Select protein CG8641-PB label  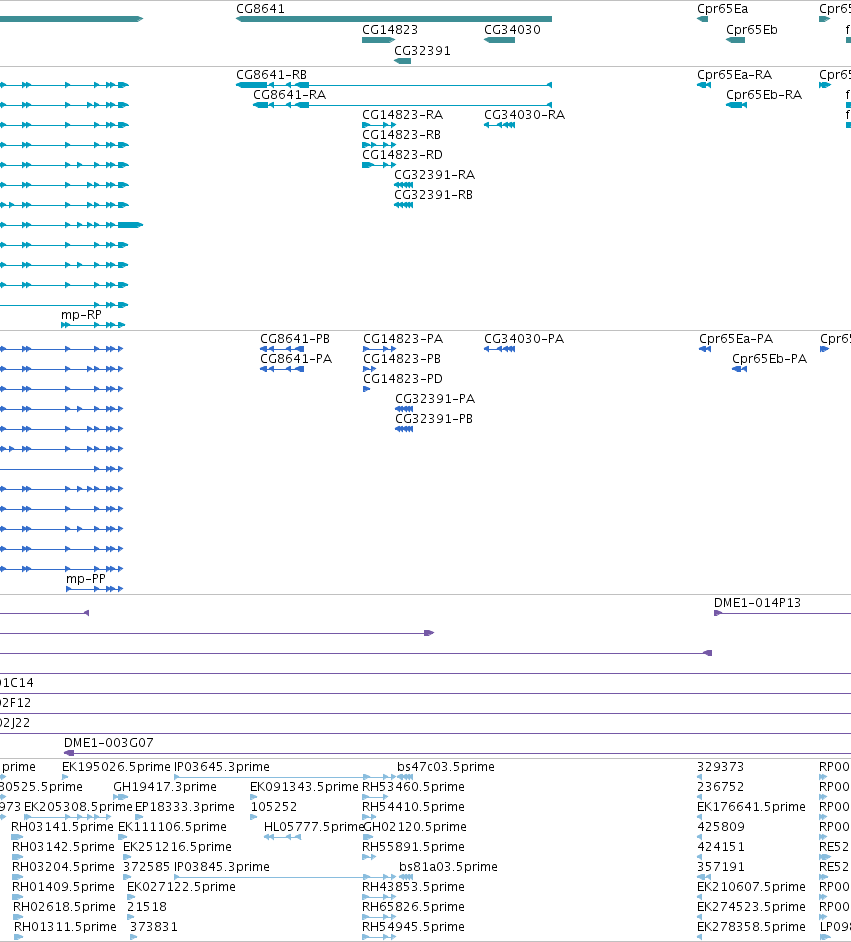(x=295, y=339)
